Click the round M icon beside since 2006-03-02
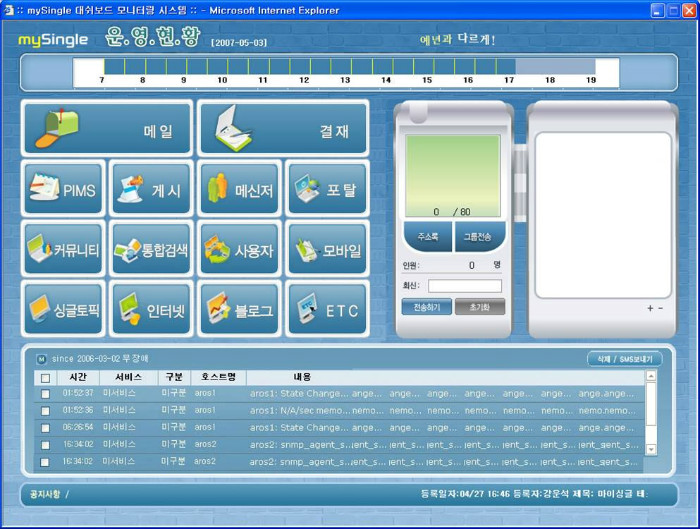This screenshot has width=700, height=529. (42, 359)
